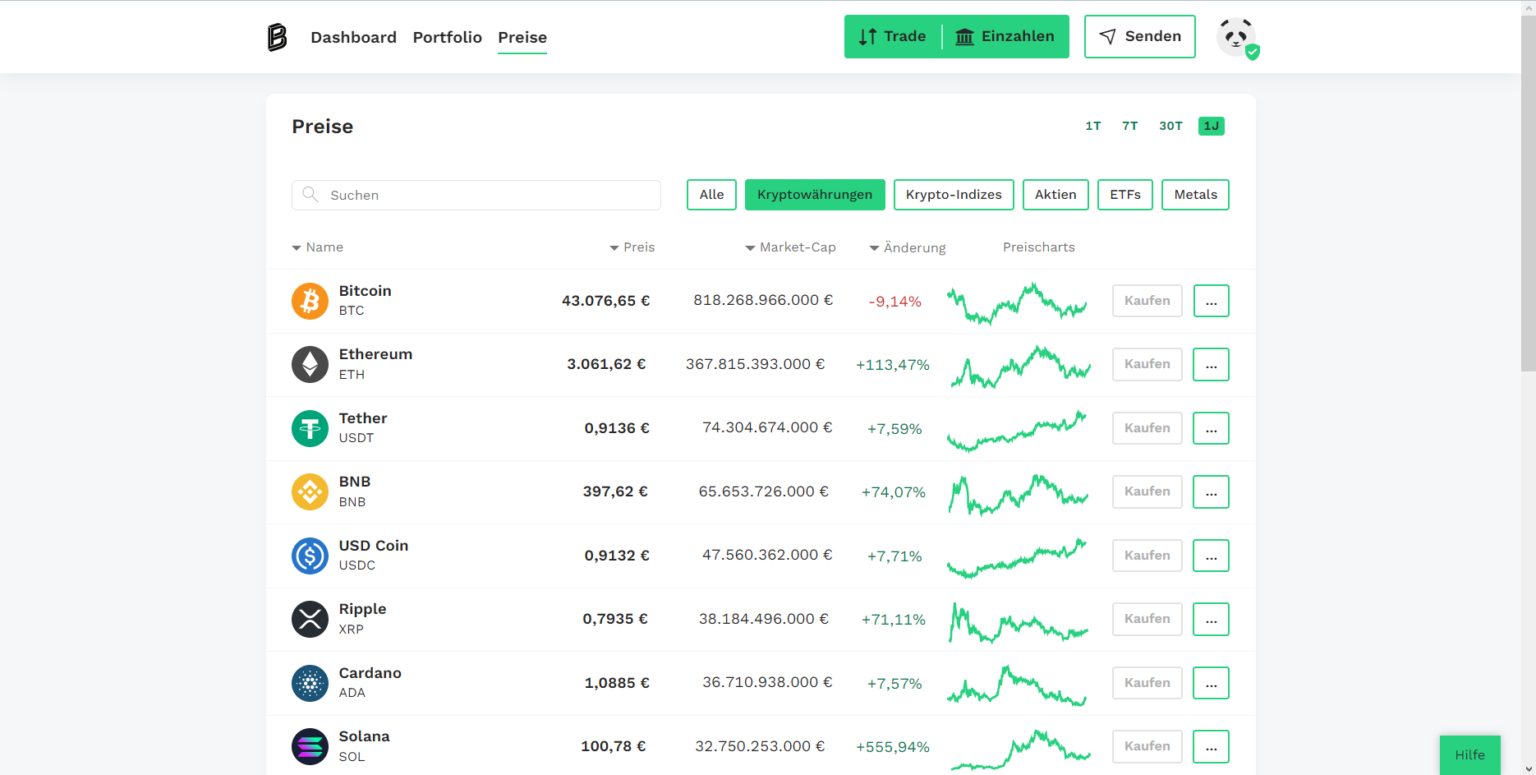Screen dimensions: 1536x775
Task: Sort the list by Name column
Action: coord(318,247)
